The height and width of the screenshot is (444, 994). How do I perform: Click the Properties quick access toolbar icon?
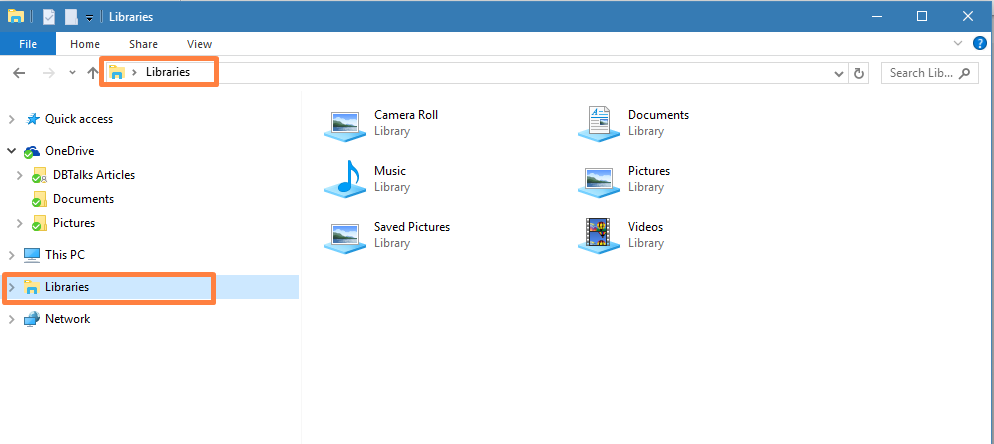pos(49,17)
